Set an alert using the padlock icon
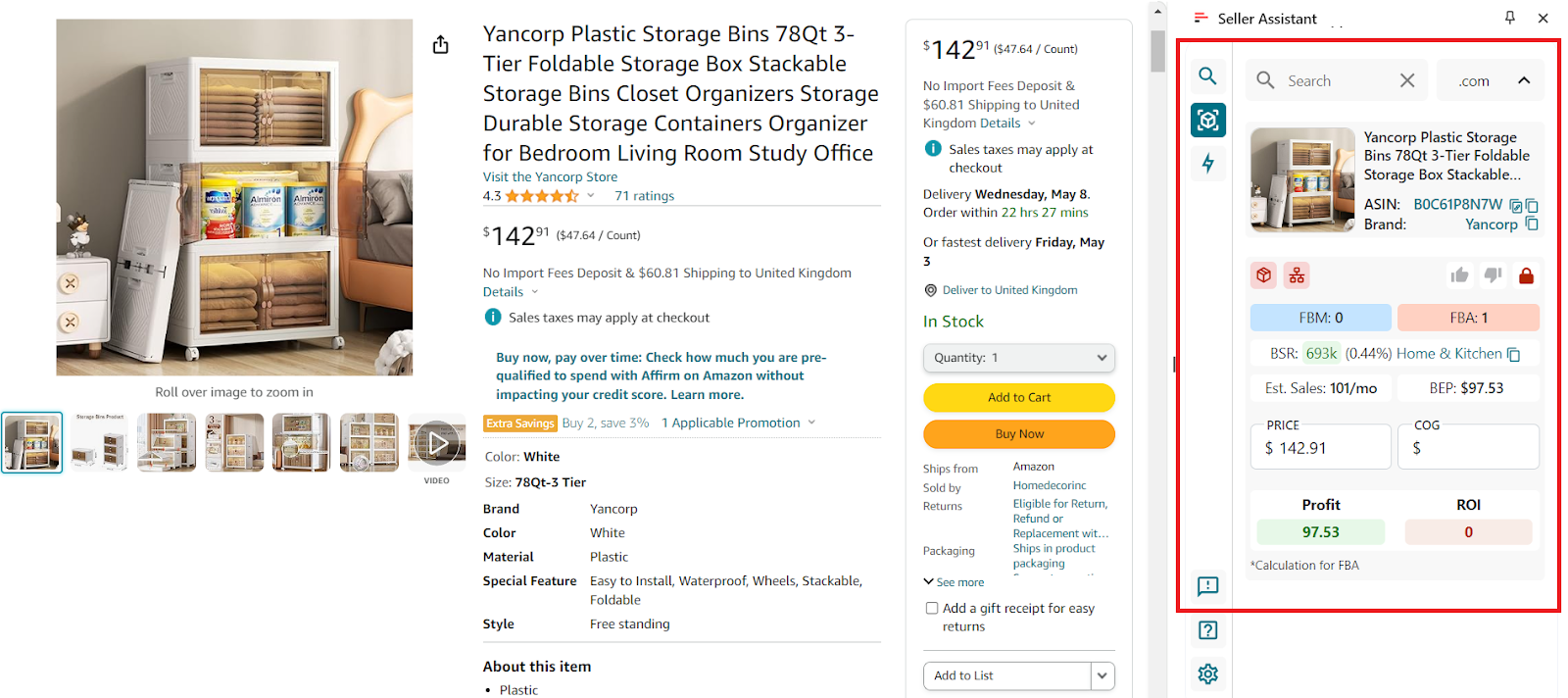Screen dimensions: 1568x698 point(1527,274)
